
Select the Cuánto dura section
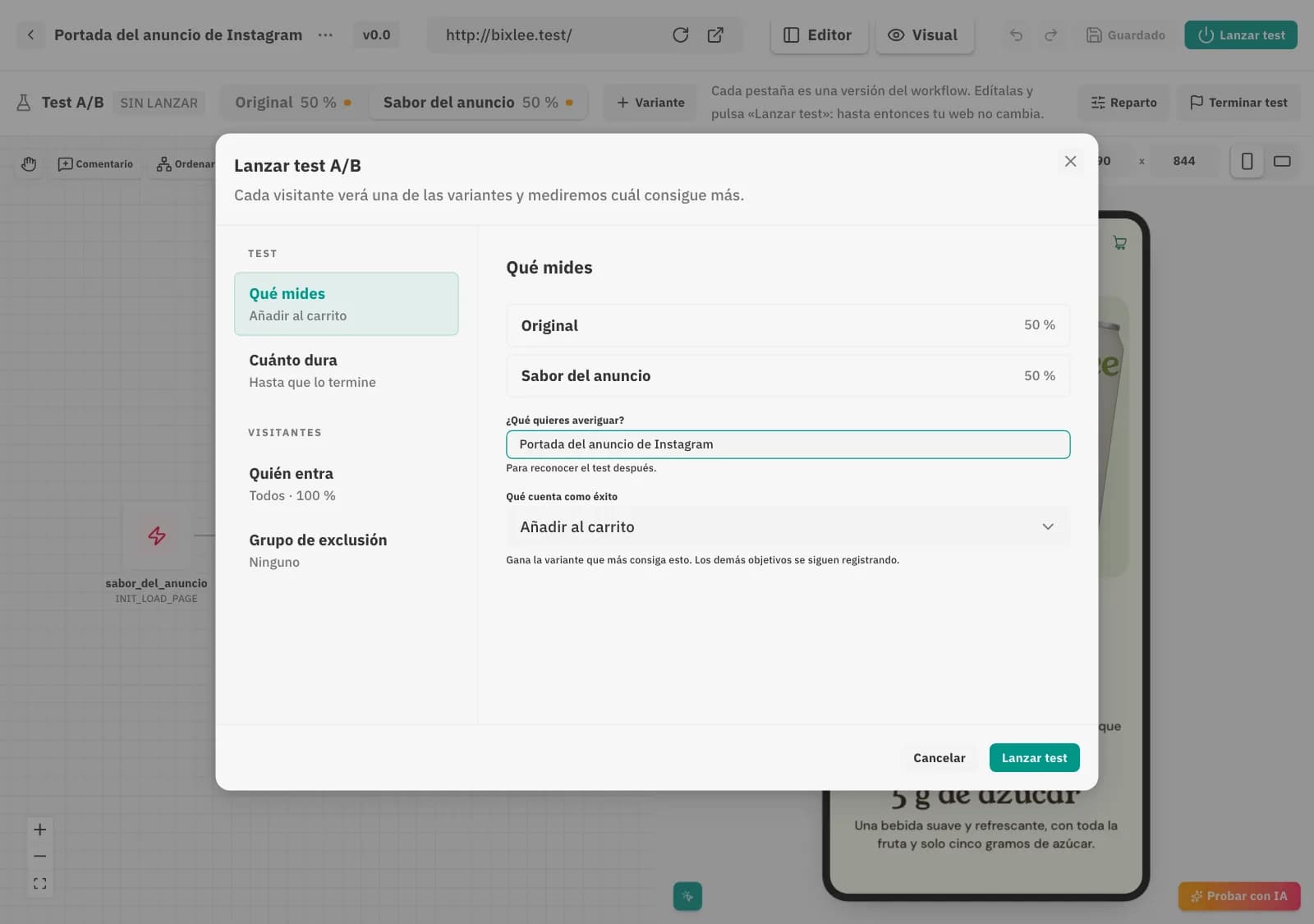(x=346, y=370)
